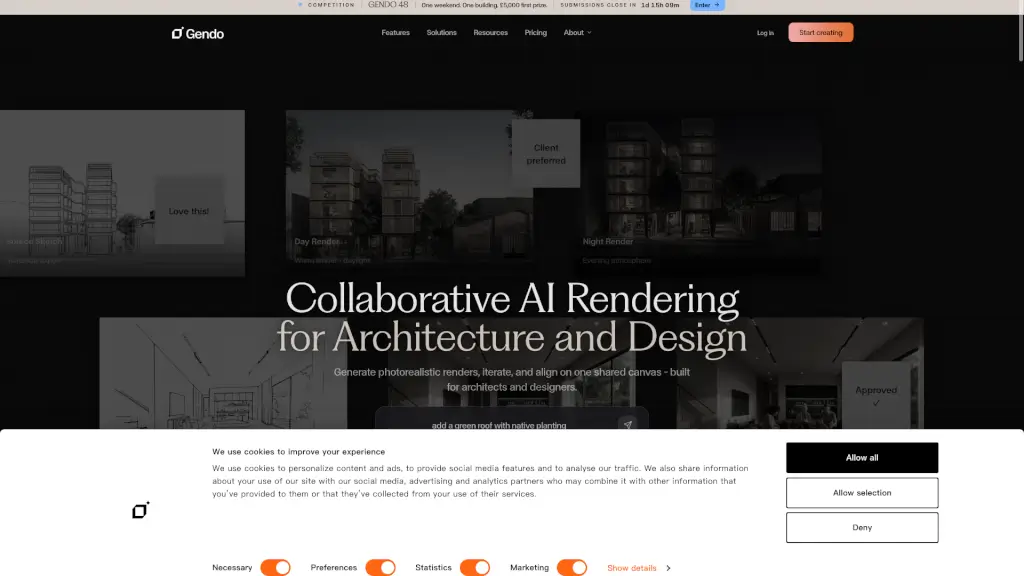Click the Enter button in the competition banner

[x=707, y=5]
